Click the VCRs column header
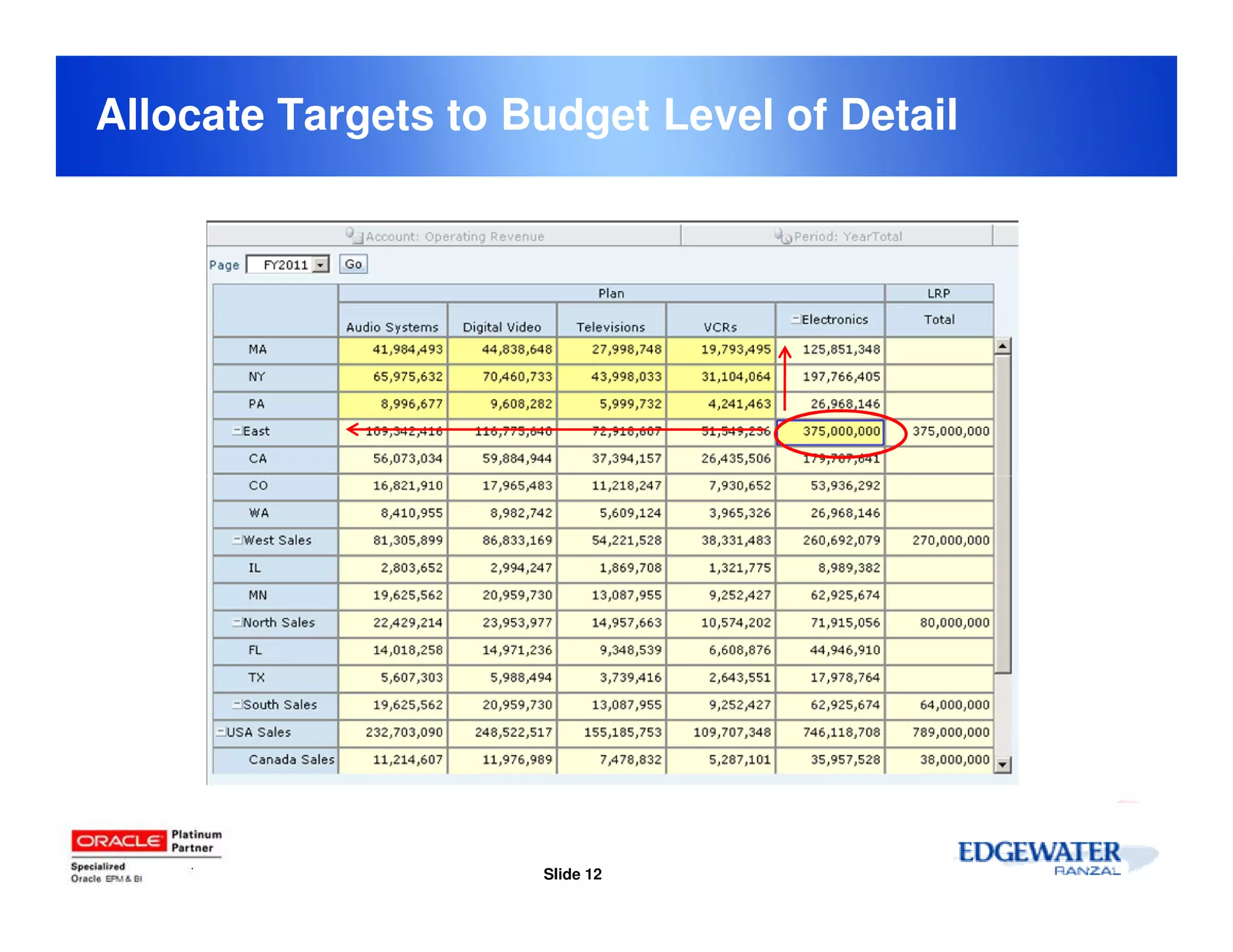Screen dimensions: 1233x952 [x=721, y=320]
